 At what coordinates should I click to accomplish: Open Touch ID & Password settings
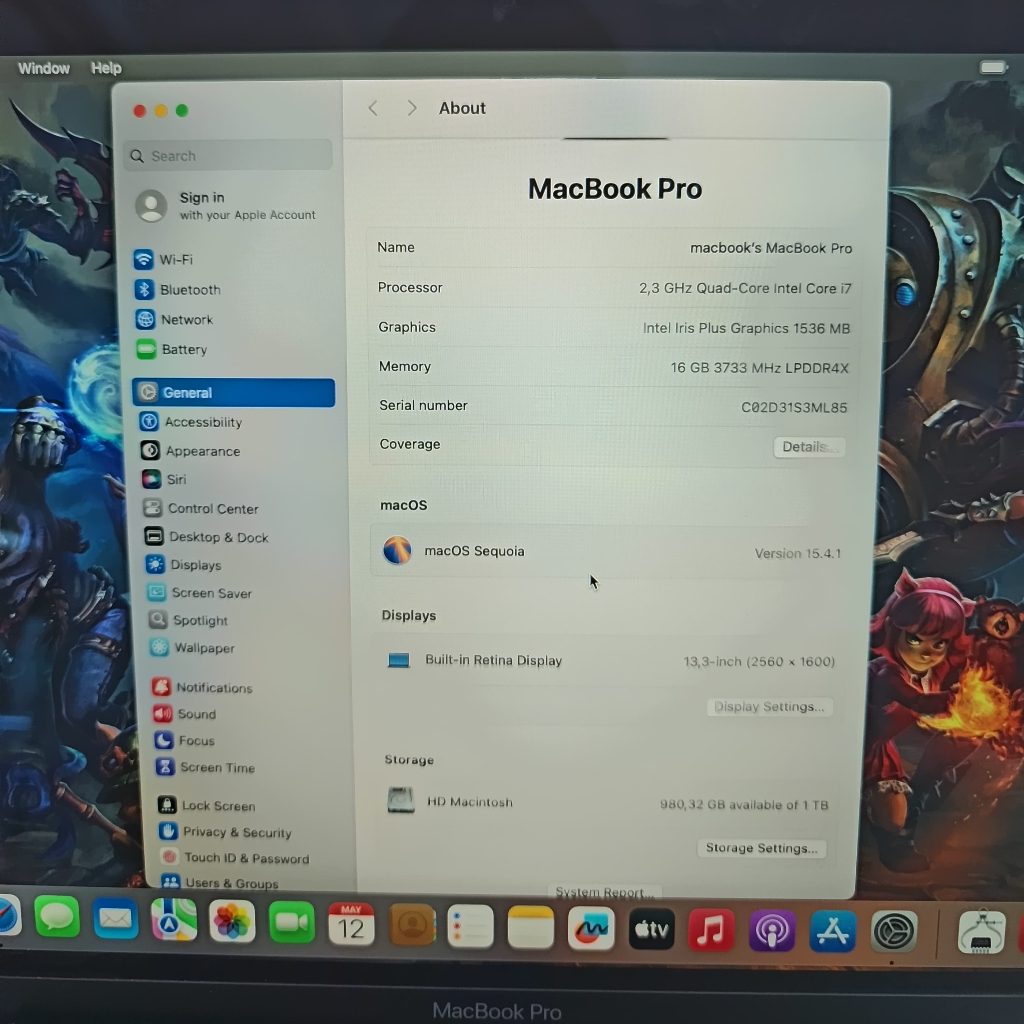click(245, 858)
